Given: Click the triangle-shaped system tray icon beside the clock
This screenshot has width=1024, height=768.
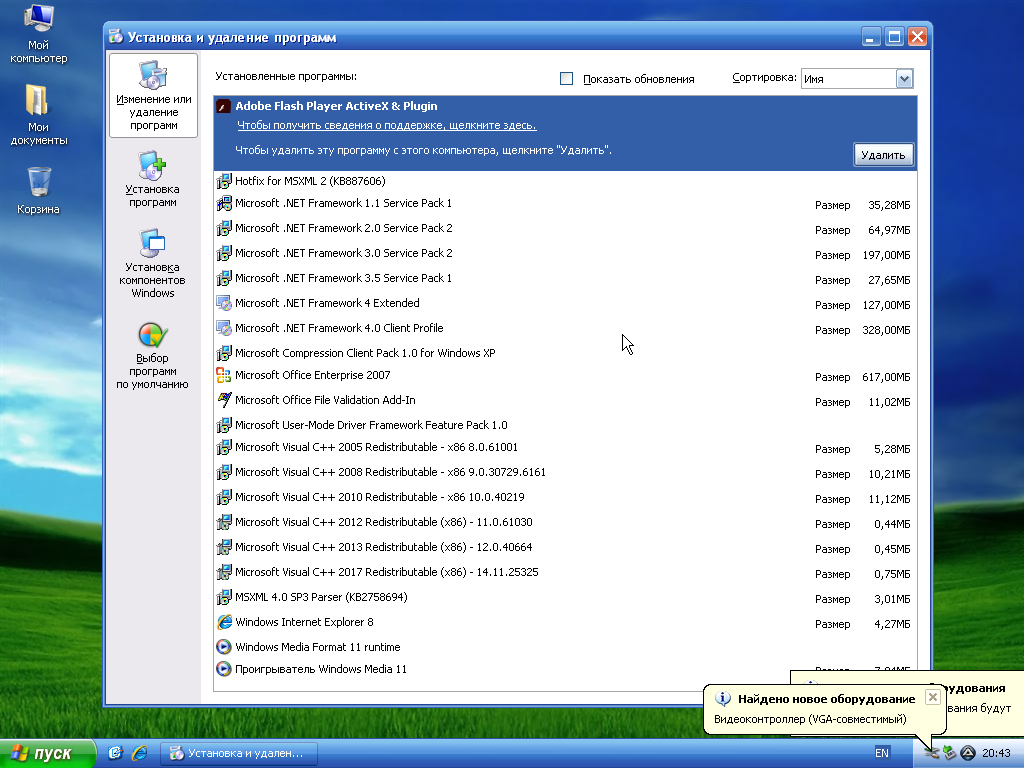Looking at the screenshot, I should click(968, 753).
